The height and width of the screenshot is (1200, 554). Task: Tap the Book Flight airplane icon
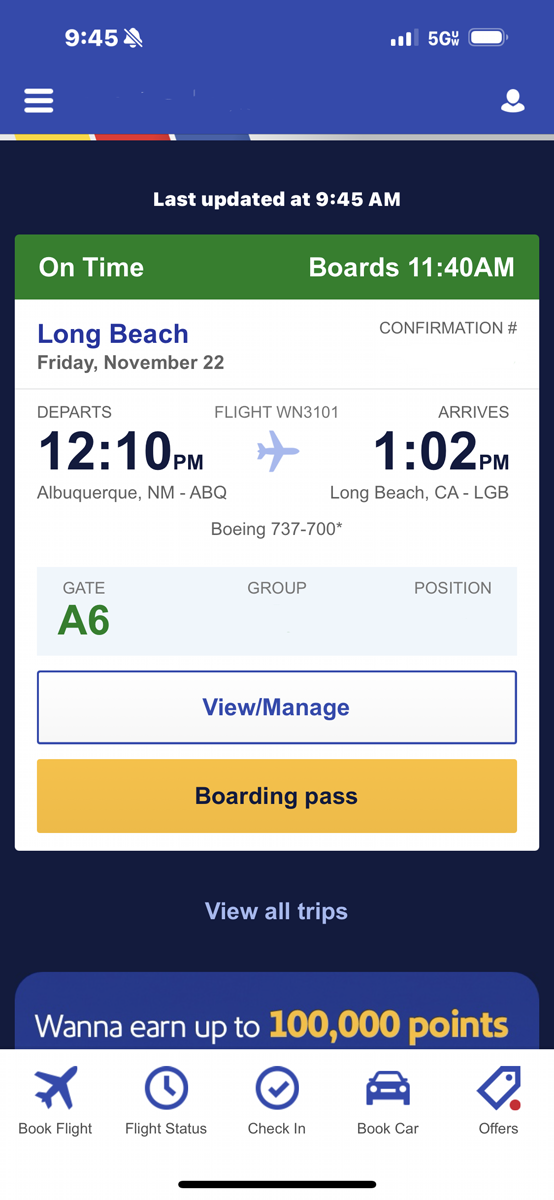coord(55,1088)
